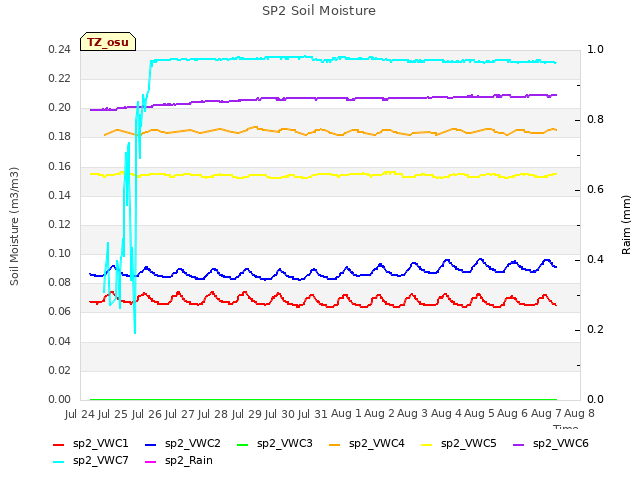Click the Jul 28 x-axis tick label
The height and width of the screenshot is (480, 640).
click(214, 414)
